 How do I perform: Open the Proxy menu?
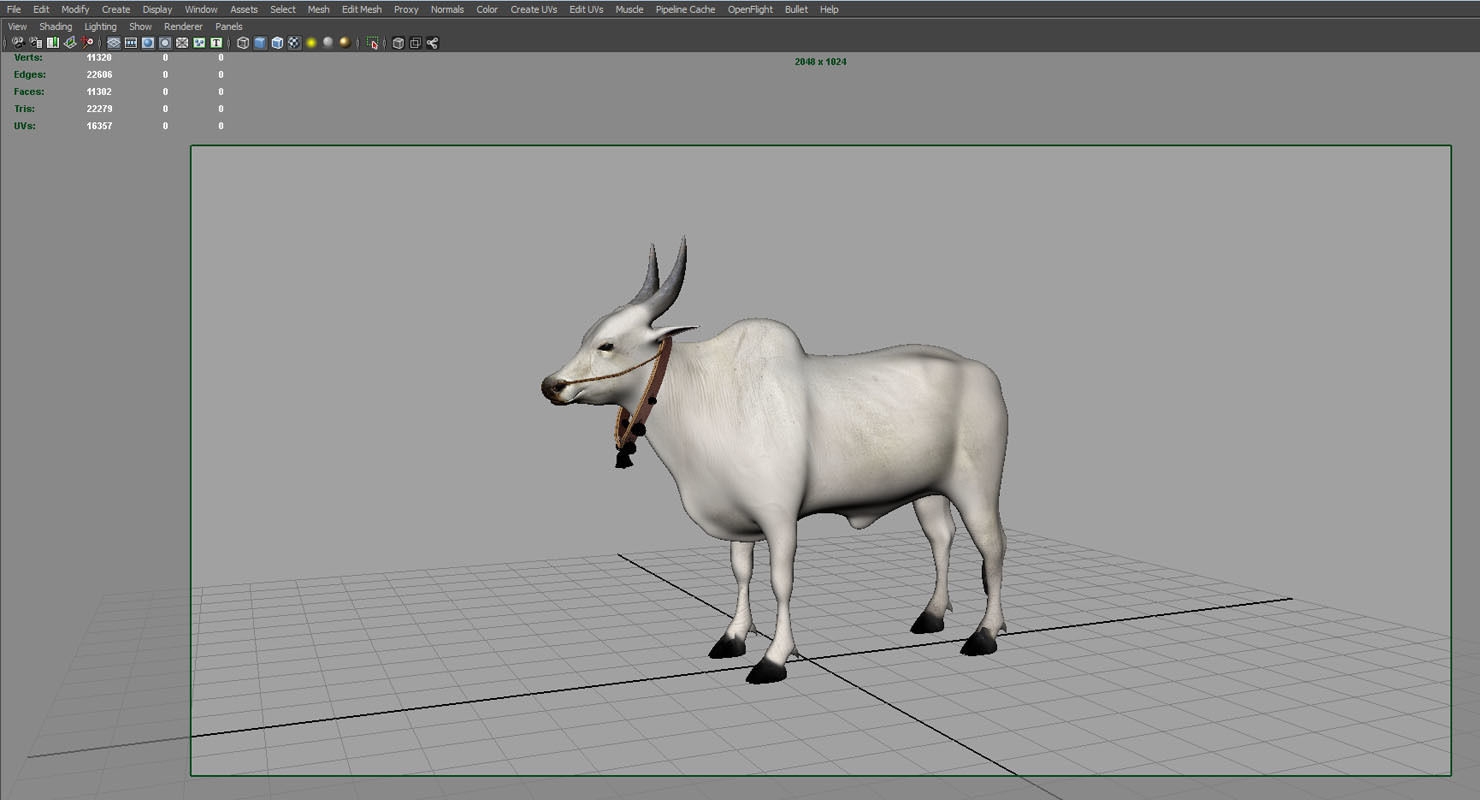pyautogui.click(x=406, y=9)
